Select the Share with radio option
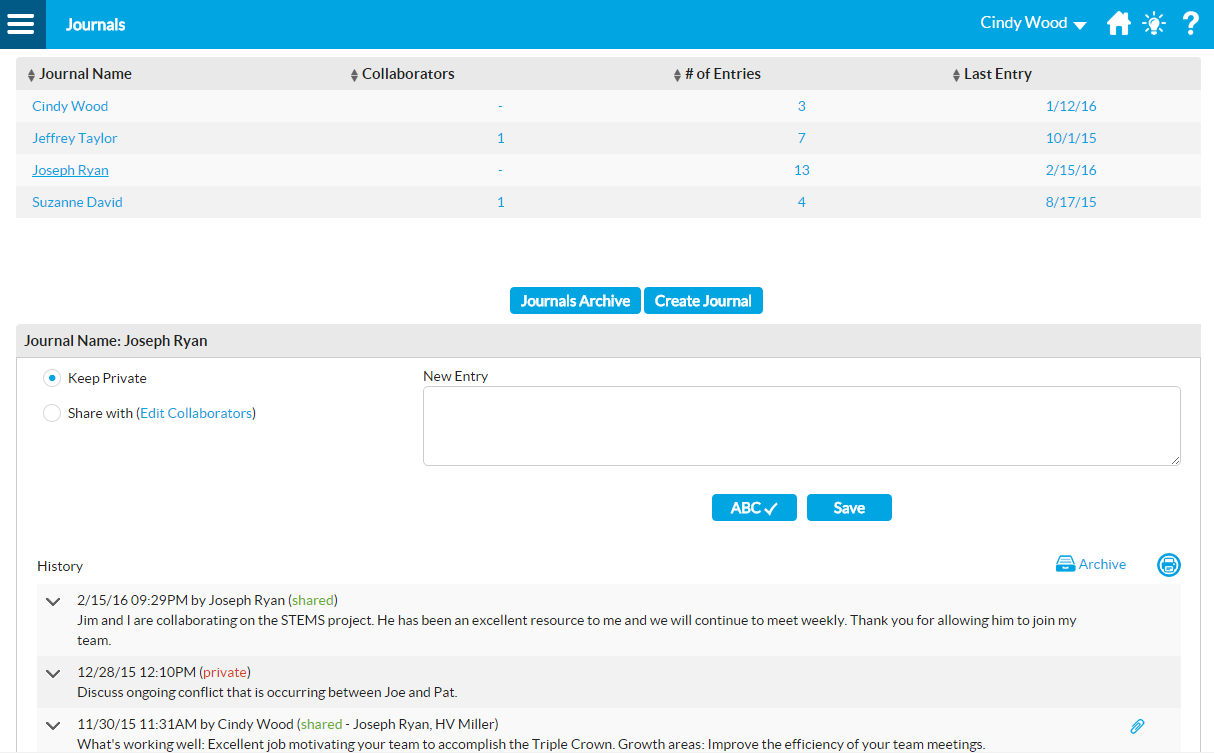1214x753 pixels. coord(52,413)
